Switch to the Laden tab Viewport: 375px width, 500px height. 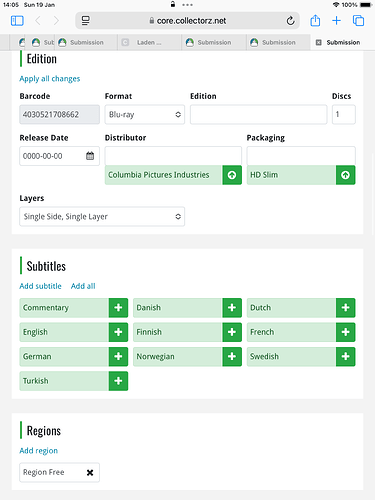149,42
